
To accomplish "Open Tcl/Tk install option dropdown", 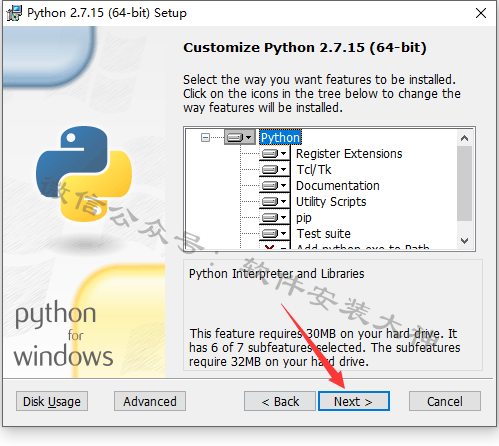I will pos(274,169).
